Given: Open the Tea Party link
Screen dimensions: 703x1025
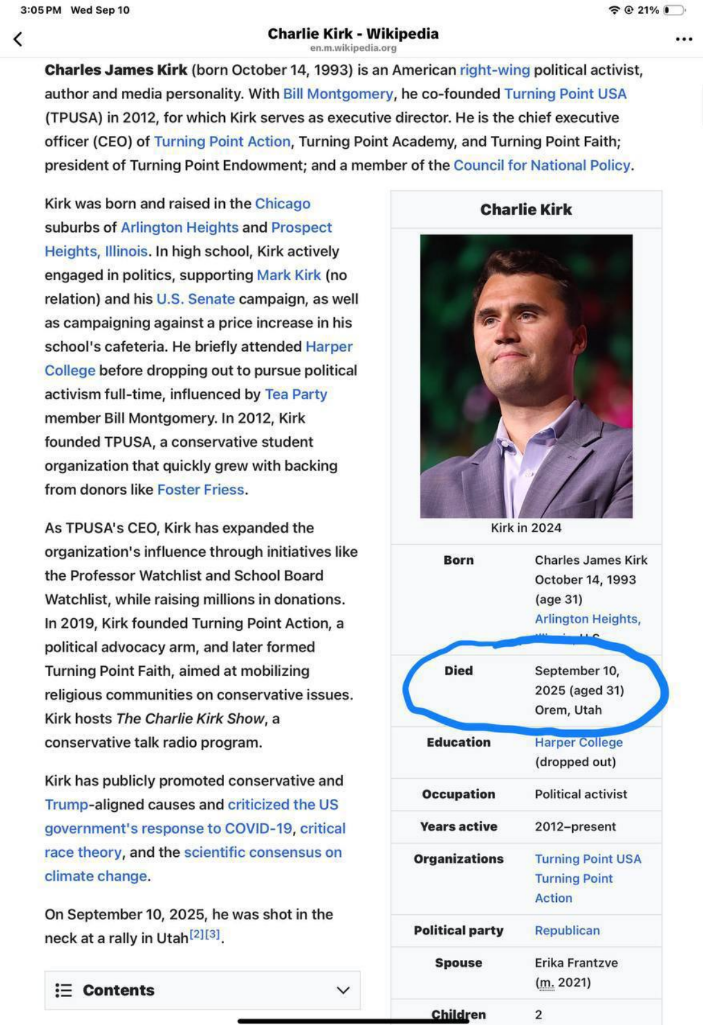Looking at the screenshot, I should tap(296, 394).
